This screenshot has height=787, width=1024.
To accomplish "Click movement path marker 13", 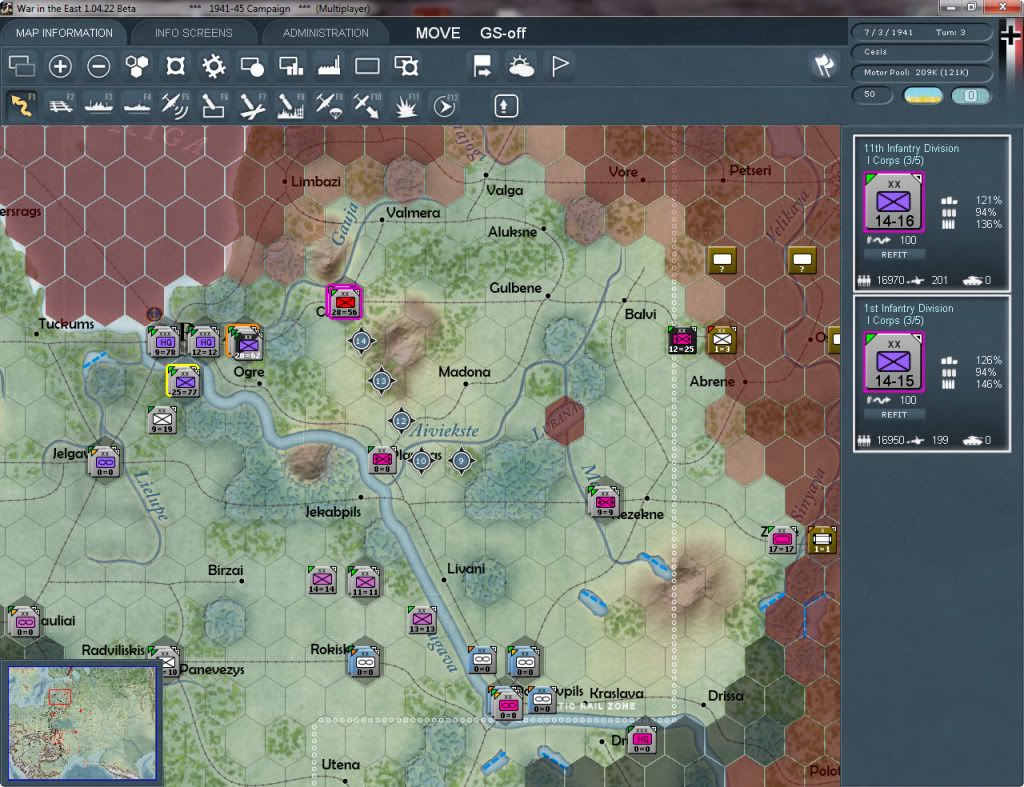I will point(381,381).
